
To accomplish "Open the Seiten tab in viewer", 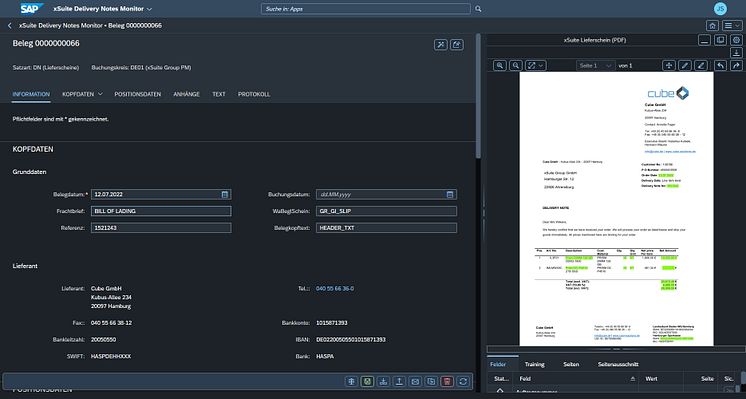I will tap(571, 364).
